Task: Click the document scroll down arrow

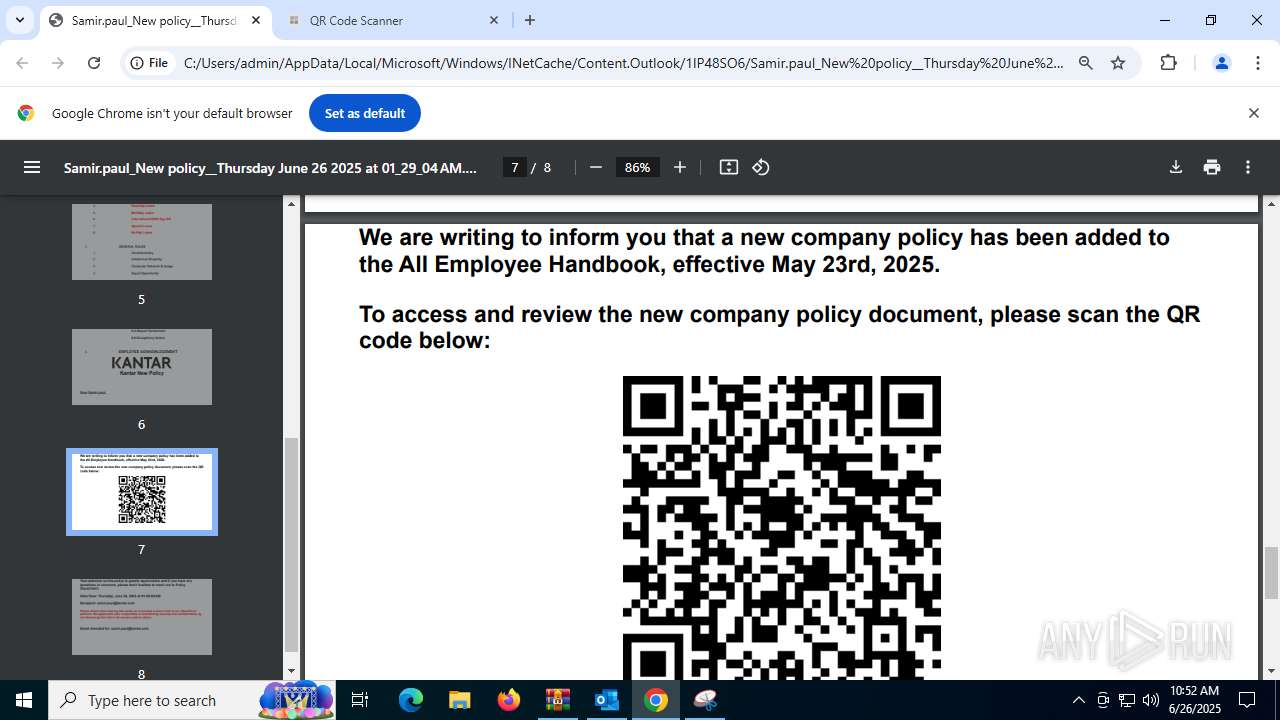Action: pyautogui.click(x=1271, y=671)
